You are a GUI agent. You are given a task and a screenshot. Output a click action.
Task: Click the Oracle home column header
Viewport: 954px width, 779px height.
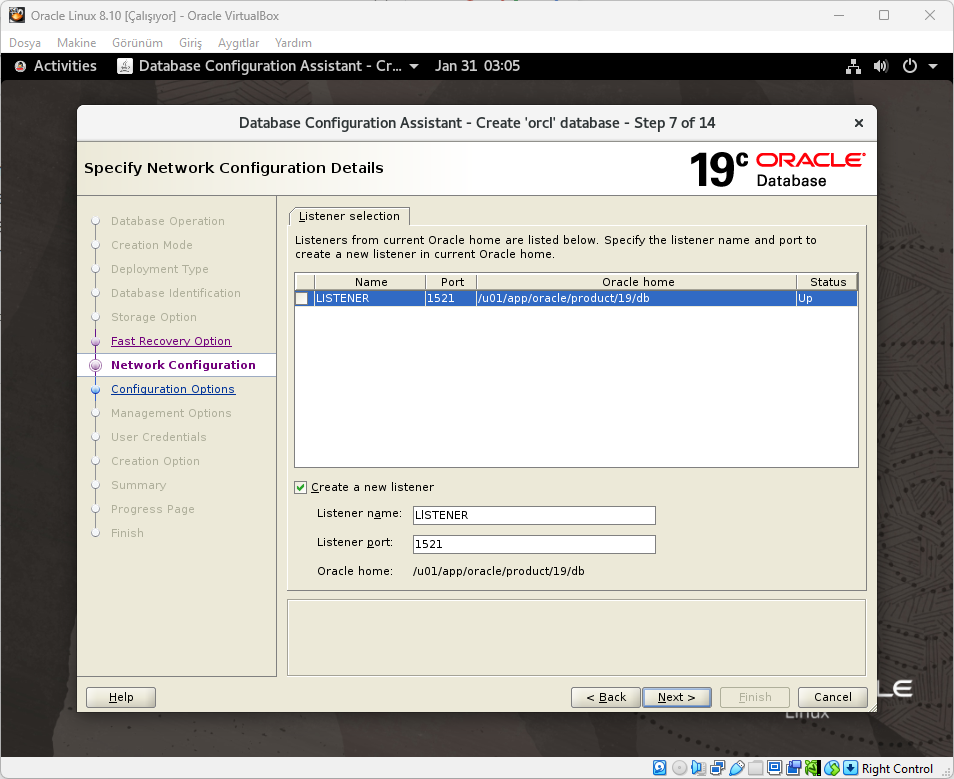(x=637, y=282)
